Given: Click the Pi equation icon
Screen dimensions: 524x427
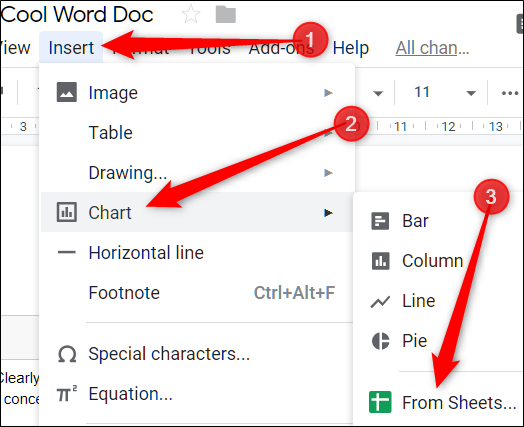Looking at the screenshot, I should [67, 394].
